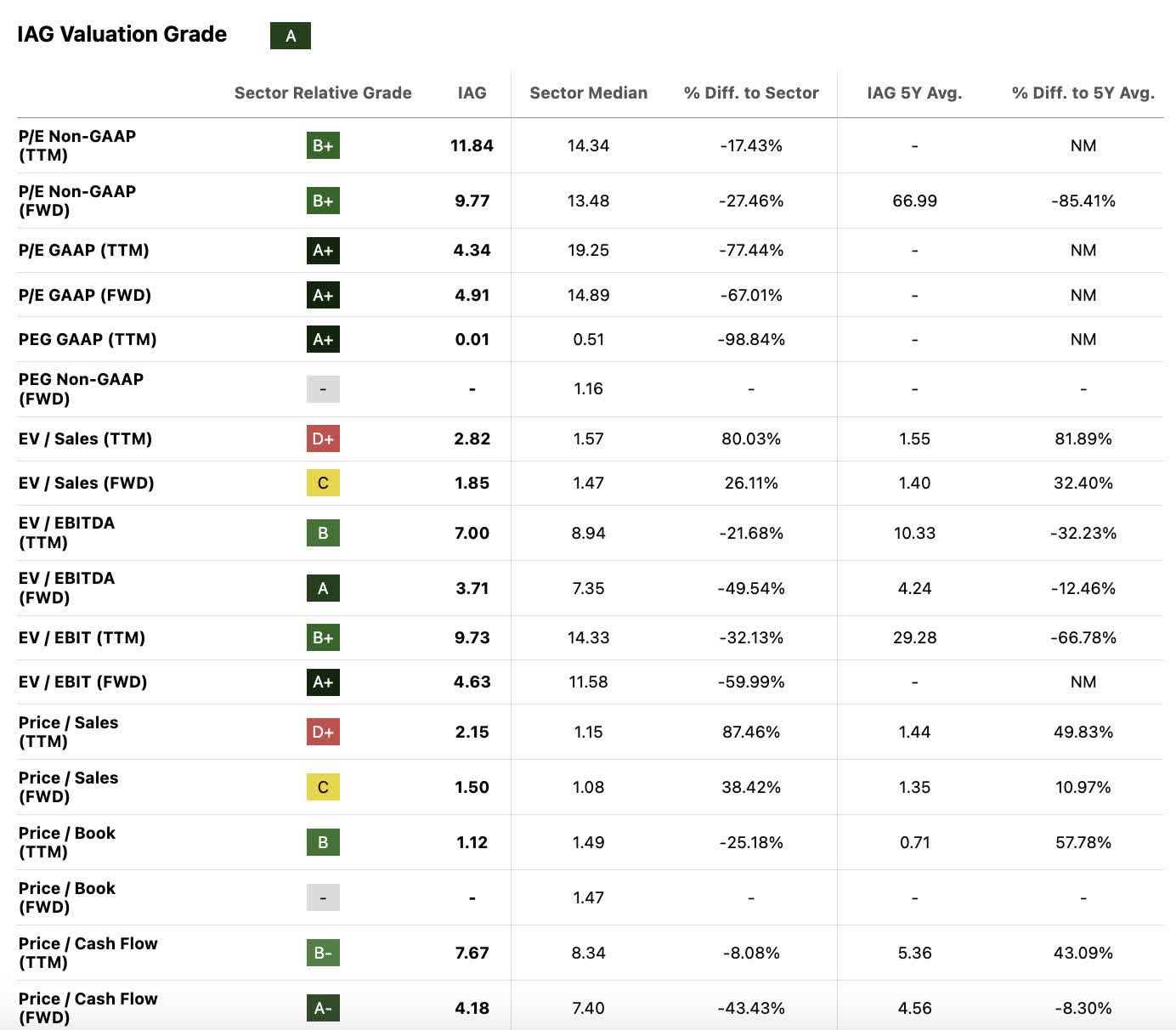Viewport: 1176px width, 1030px height.
Task: Click the C grade badge for EV / Sales (FWD)
Action: [323, 483]
